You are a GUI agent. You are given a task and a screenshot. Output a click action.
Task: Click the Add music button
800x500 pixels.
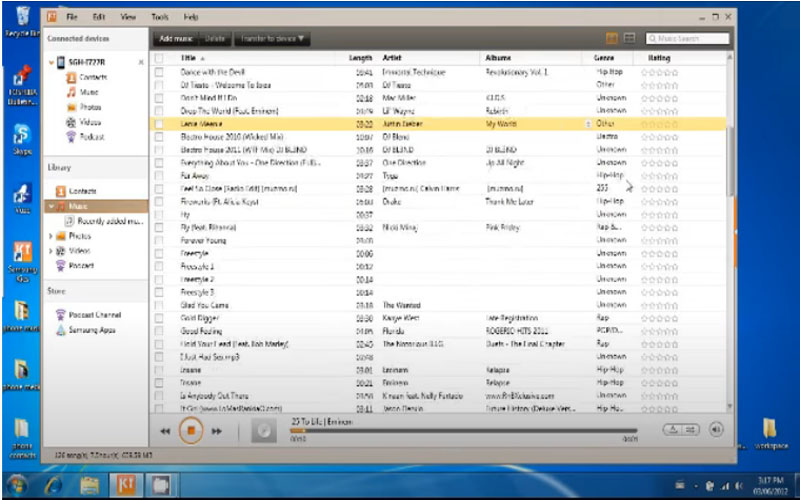pyautogui.click(x=176, y=39)
